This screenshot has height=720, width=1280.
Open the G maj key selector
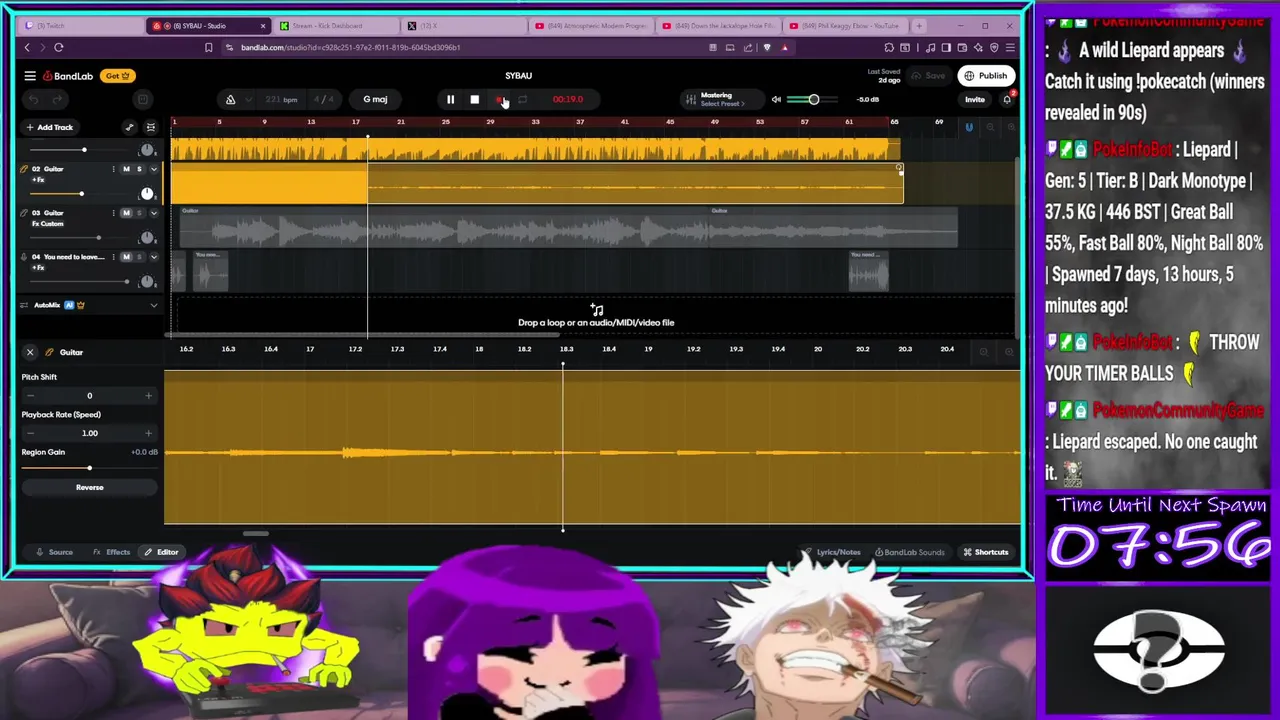375,99
